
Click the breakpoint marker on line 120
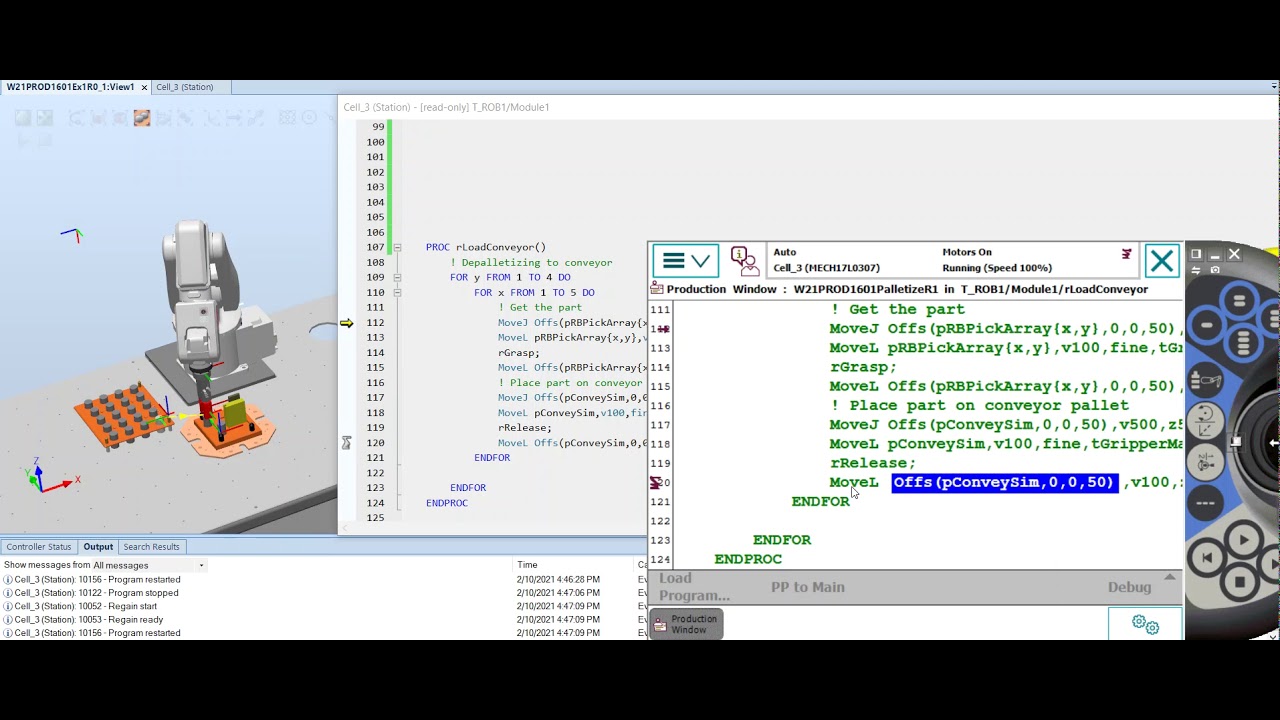pos(655,482)
